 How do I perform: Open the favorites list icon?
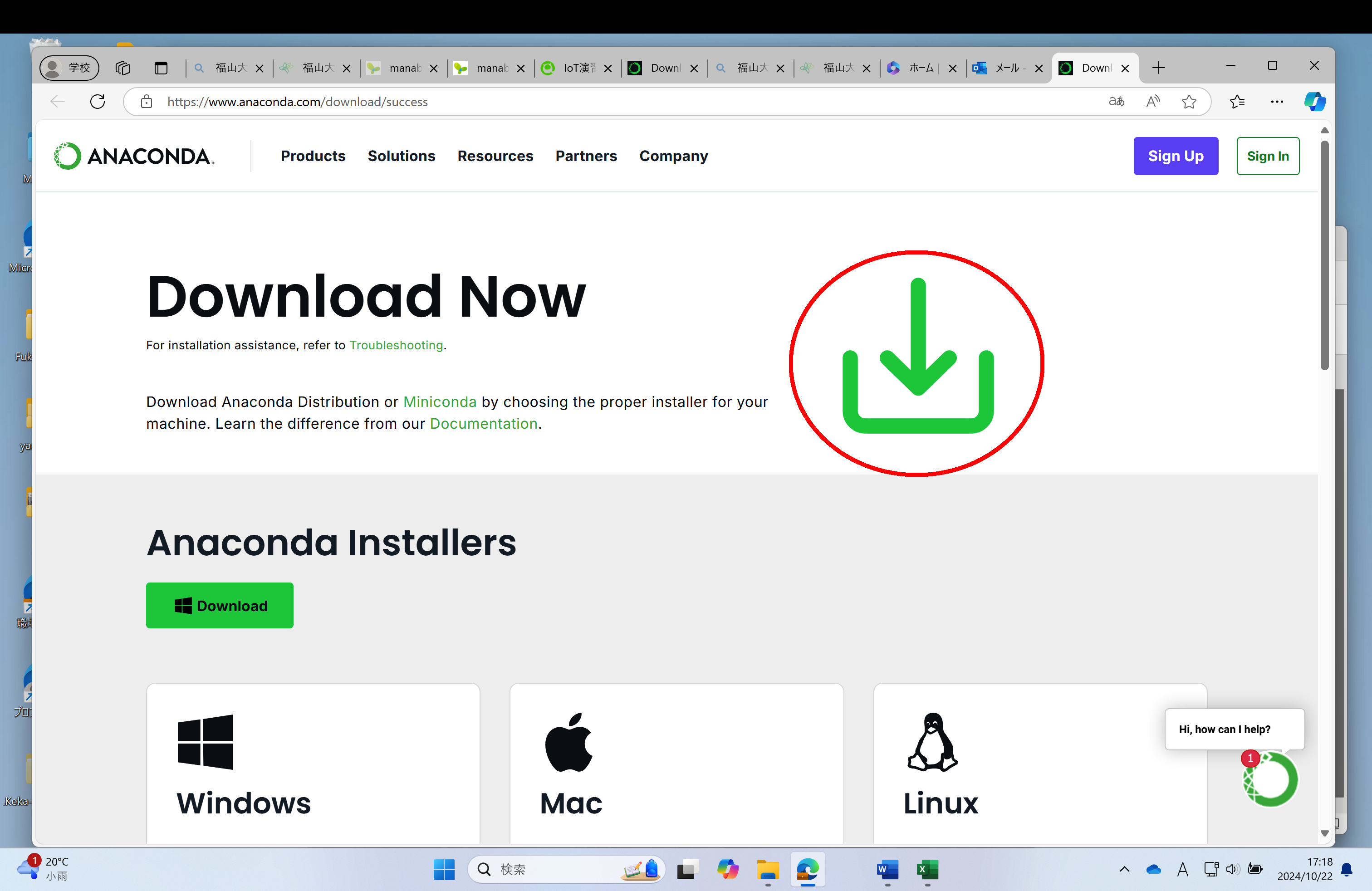tap(1236, 102)
